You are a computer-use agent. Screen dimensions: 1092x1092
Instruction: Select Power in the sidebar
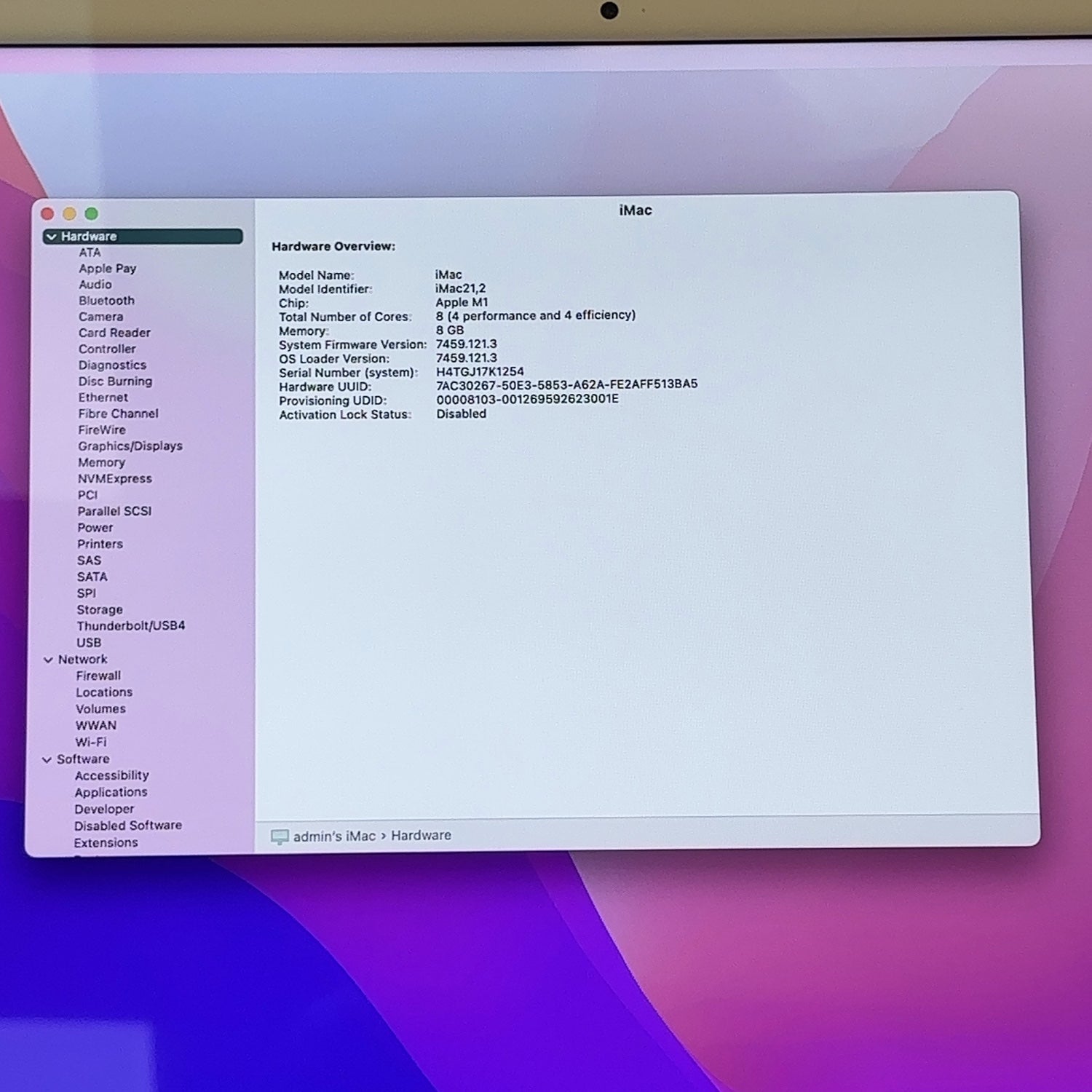95,528
